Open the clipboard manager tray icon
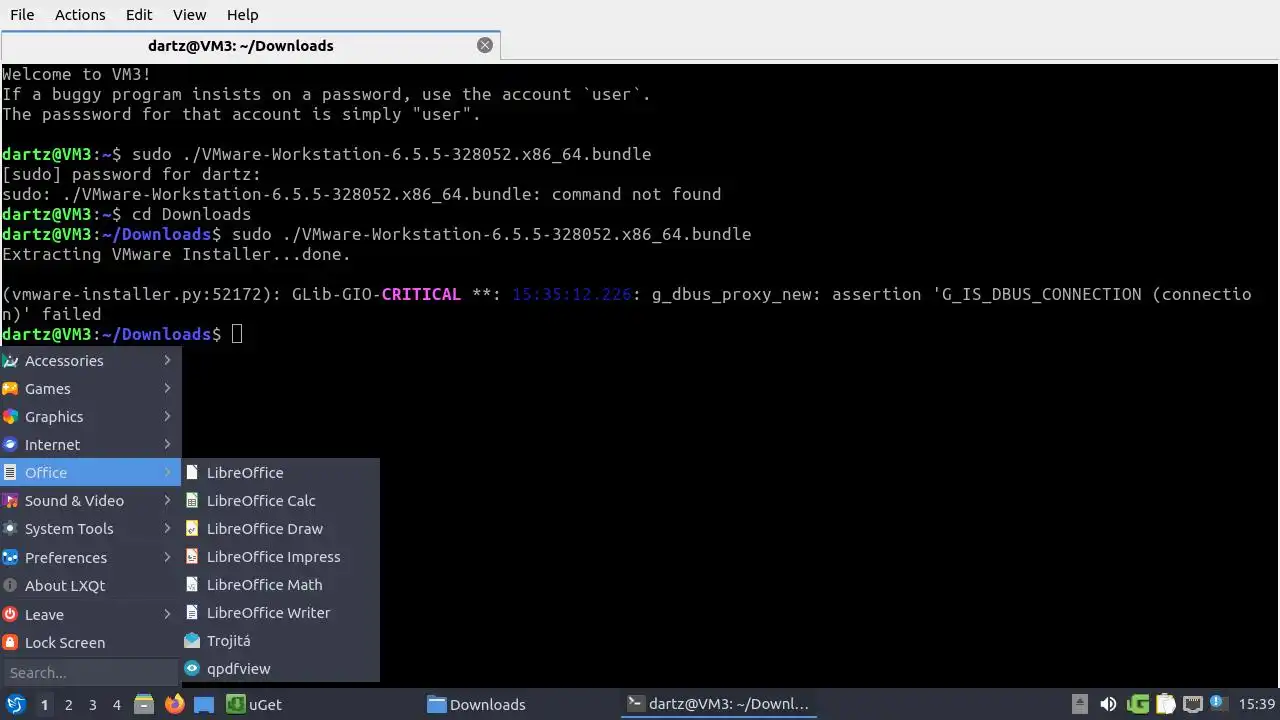Viewport: 1280px width, 720px height. click(1165, 704)
